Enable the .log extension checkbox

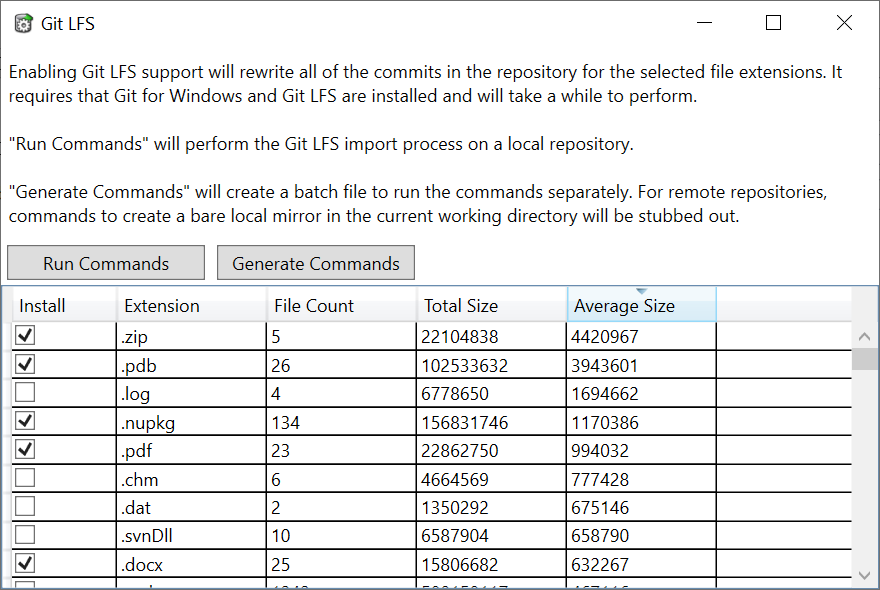pyautogui.click(x=25, y=392)
